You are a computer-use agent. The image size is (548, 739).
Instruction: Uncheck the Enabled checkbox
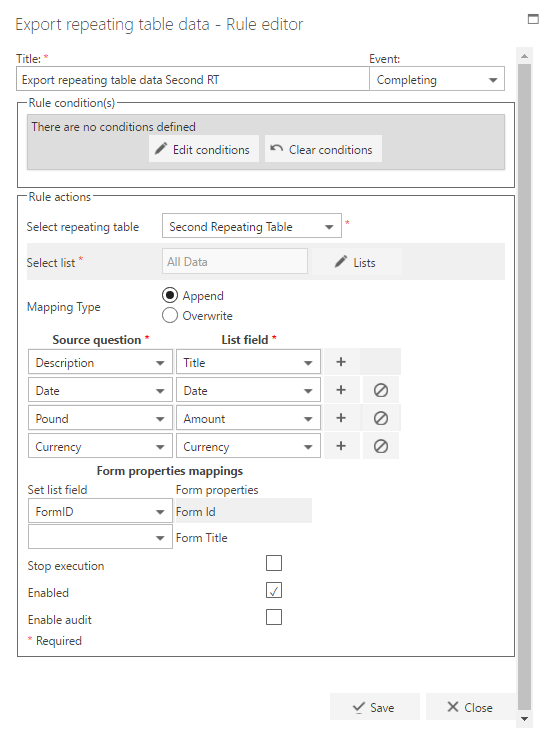(x=274, y=590)
